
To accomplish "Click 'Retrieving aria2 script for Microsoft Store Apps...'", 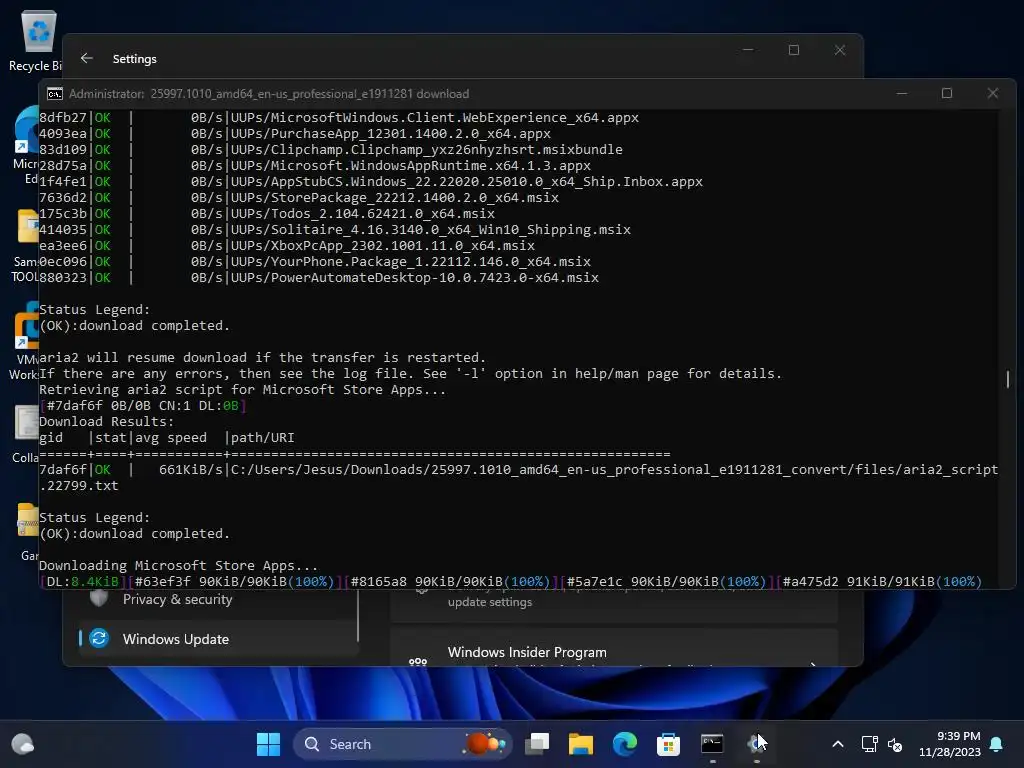I will tap(242, 390).
